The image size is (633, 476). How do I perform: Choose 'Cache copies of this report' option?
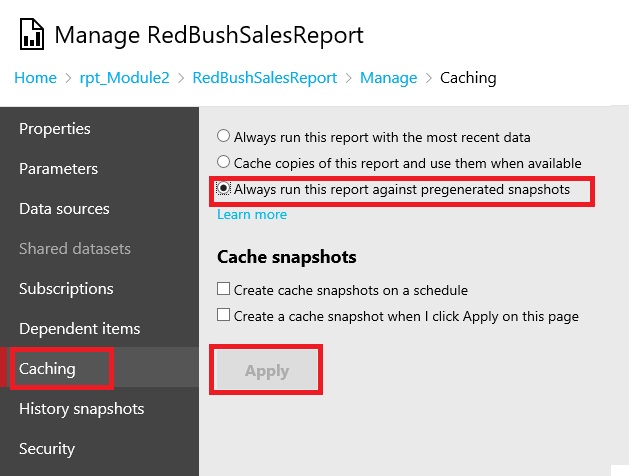click(223, 162)
